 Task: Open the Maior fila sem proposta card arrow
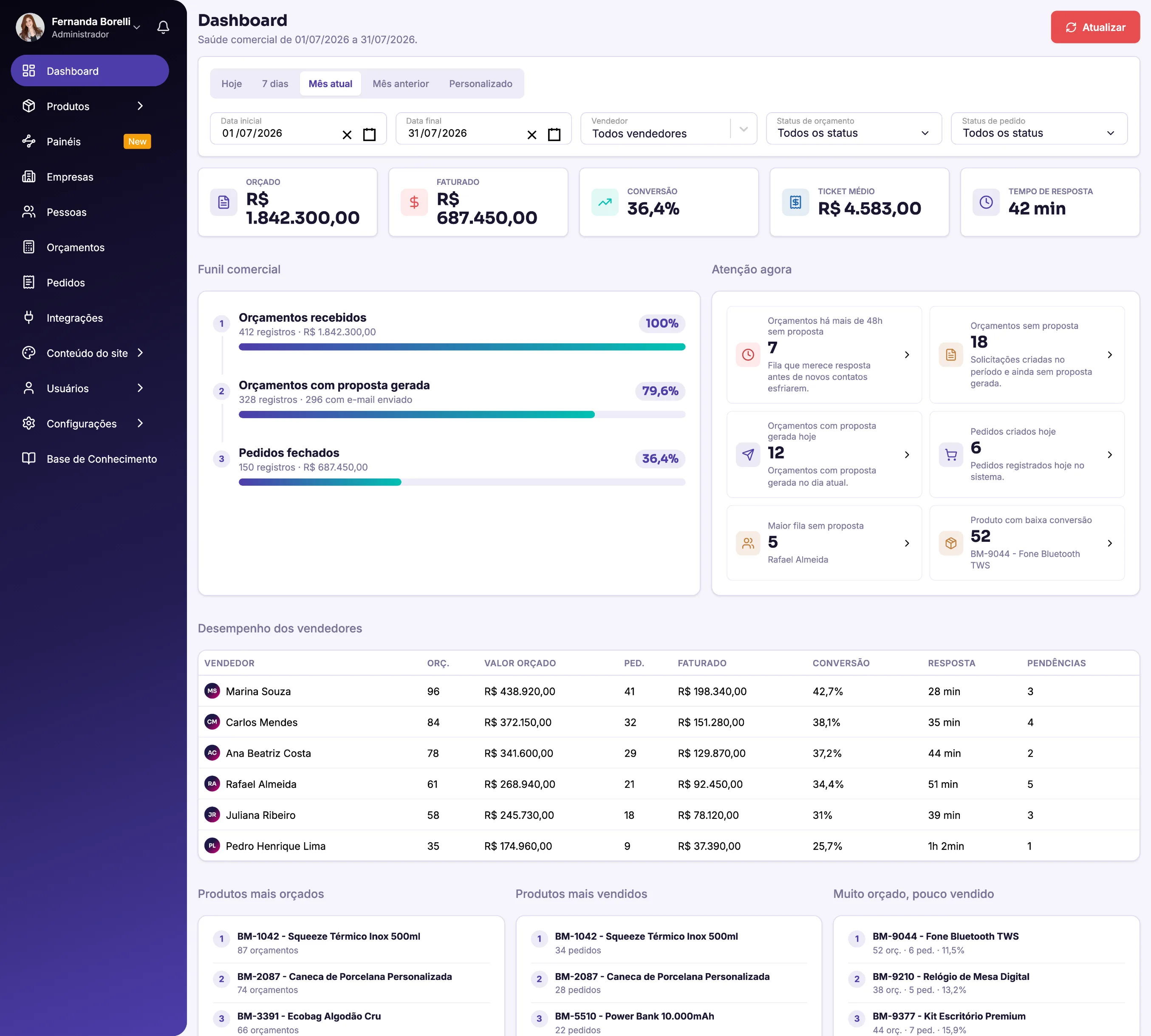[907, 543]
